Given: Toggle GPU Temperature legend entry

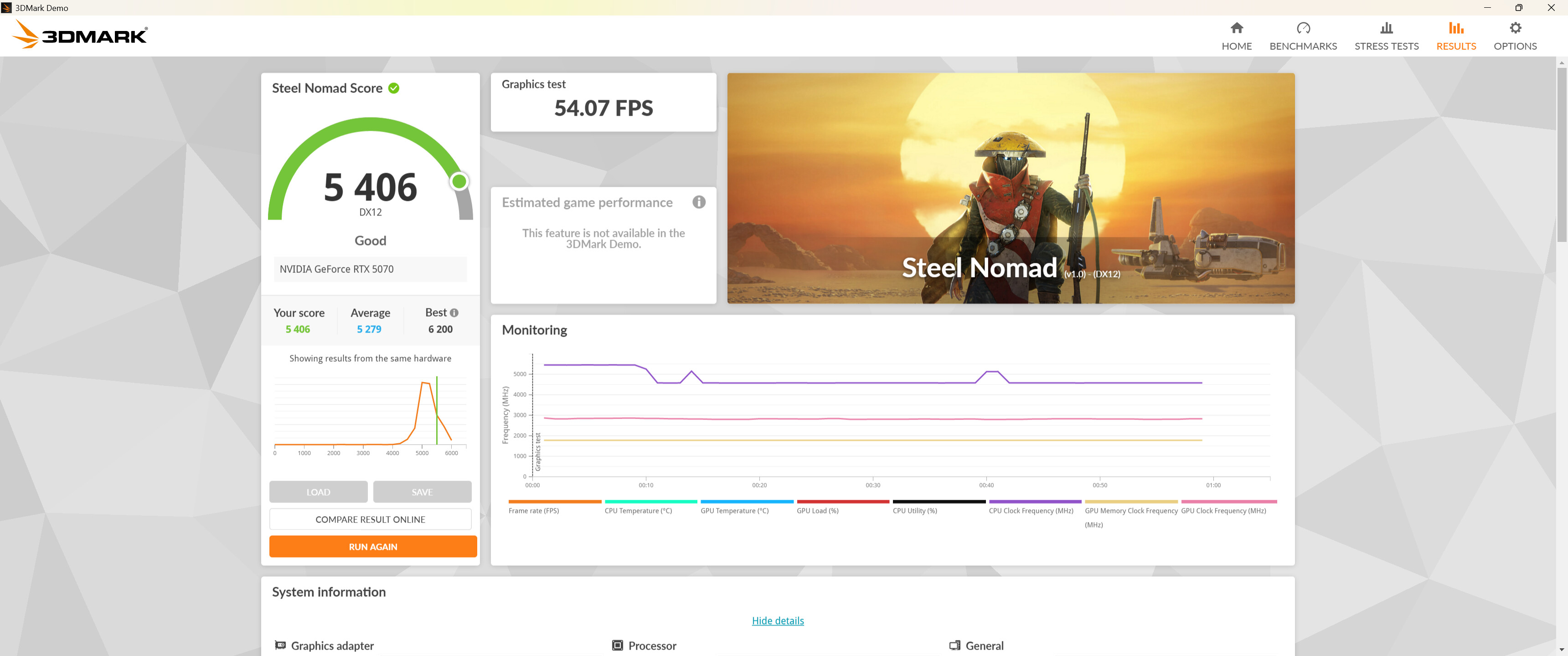Looking at the screenshot, I should pos(734,511).
